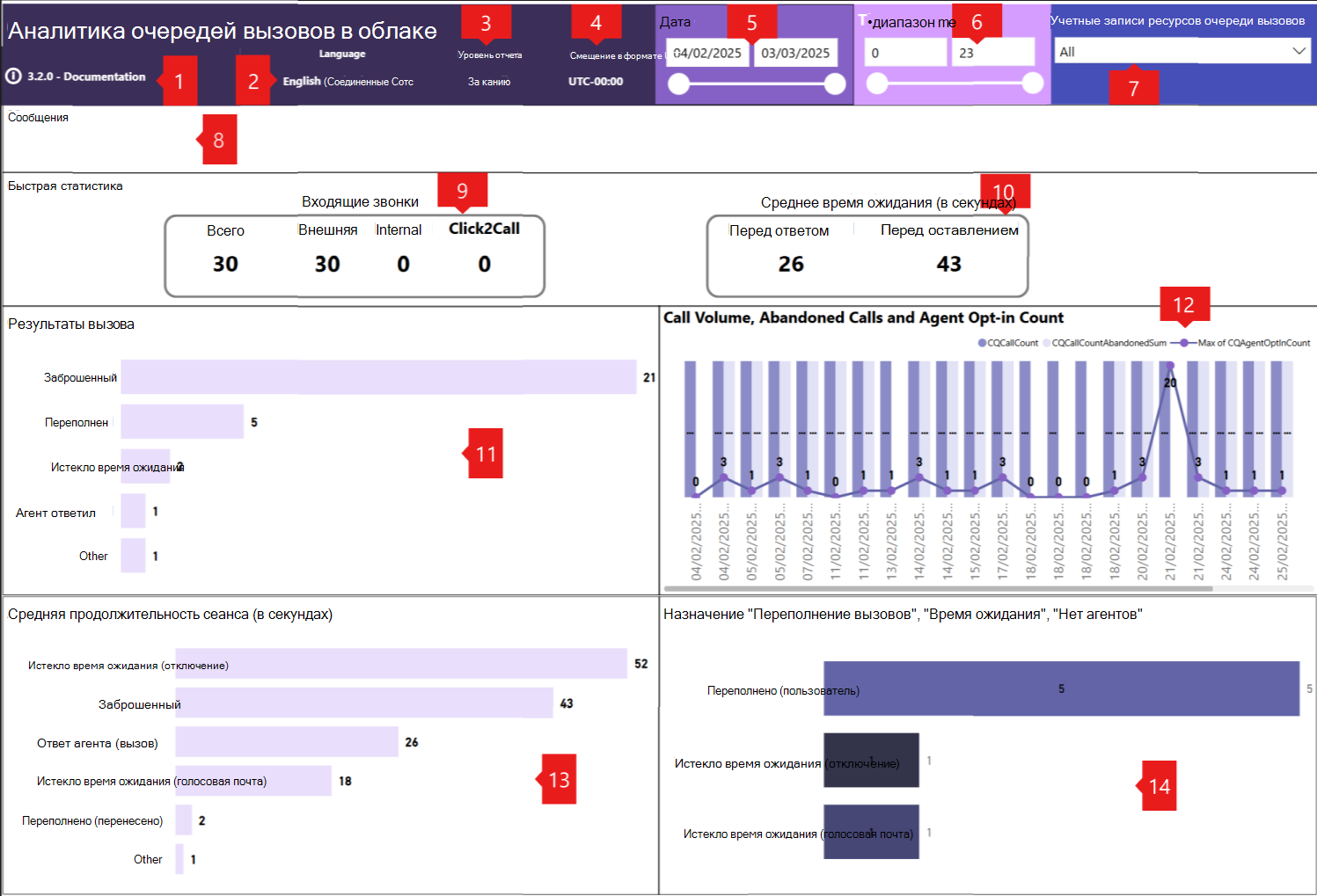Click the Max of CQAgentOptInCount legend marker
Image resolution: width=1317 pixels, height=896 pixels.
1184,343
